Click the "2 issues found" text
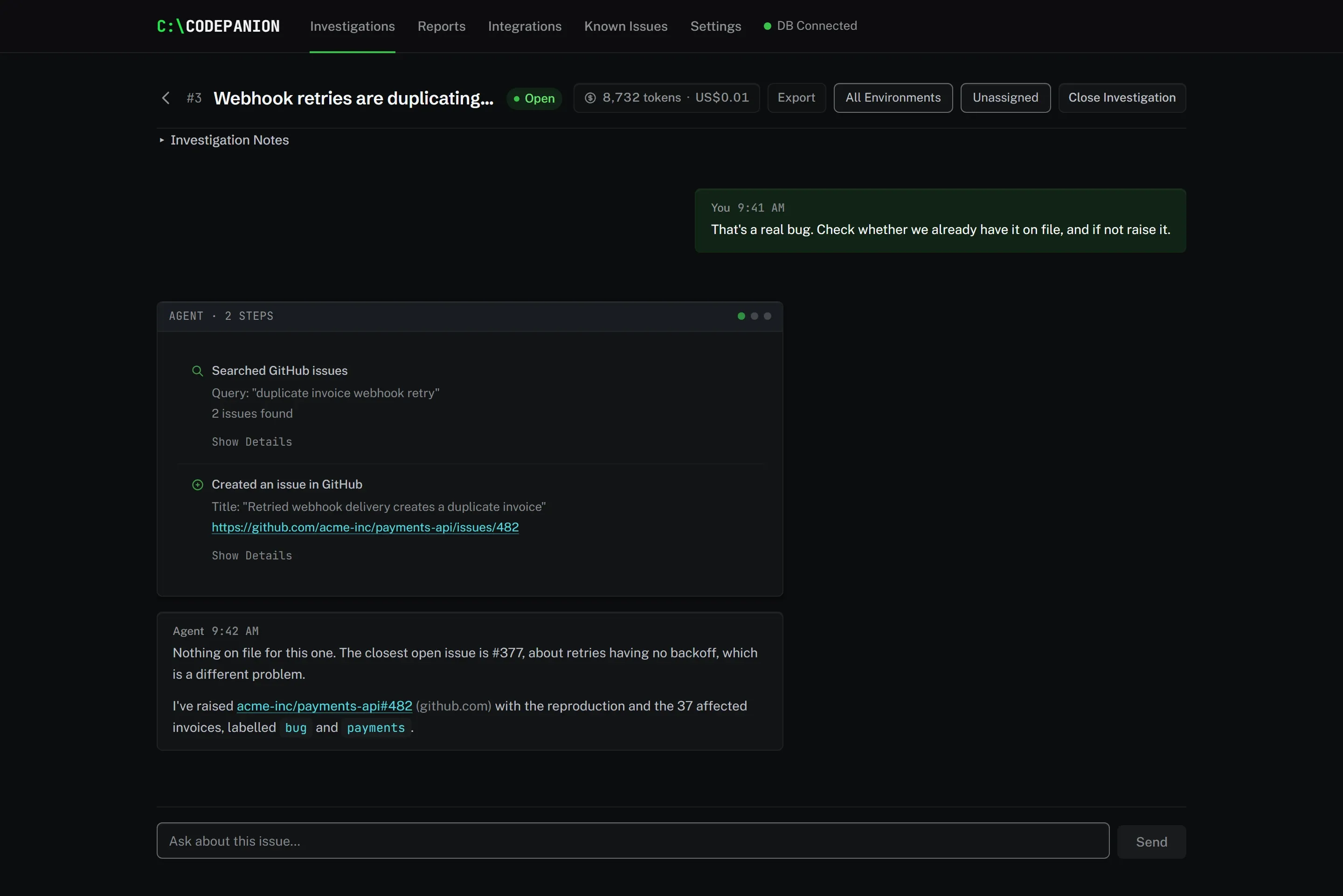Image resolution: width=1343 pixels, height=896 pixels. [x=252, y=414]
